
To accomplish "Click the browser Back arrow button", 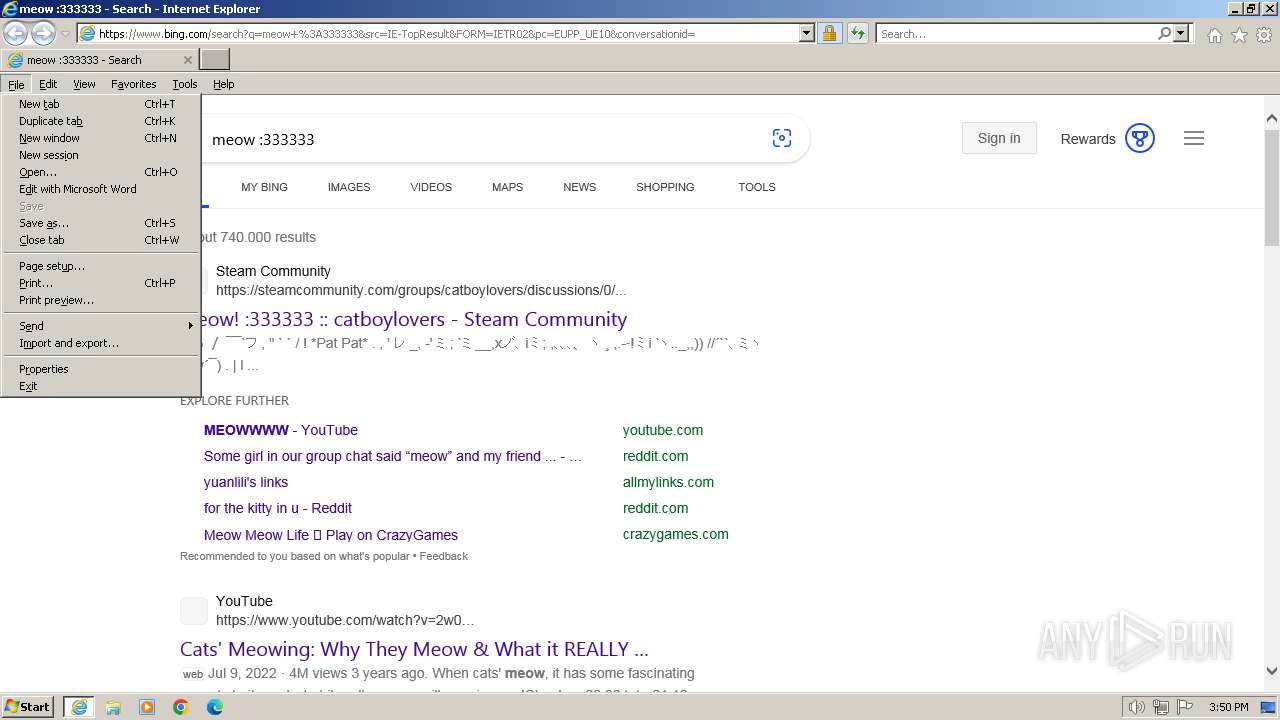I will (x=15, y=33).
